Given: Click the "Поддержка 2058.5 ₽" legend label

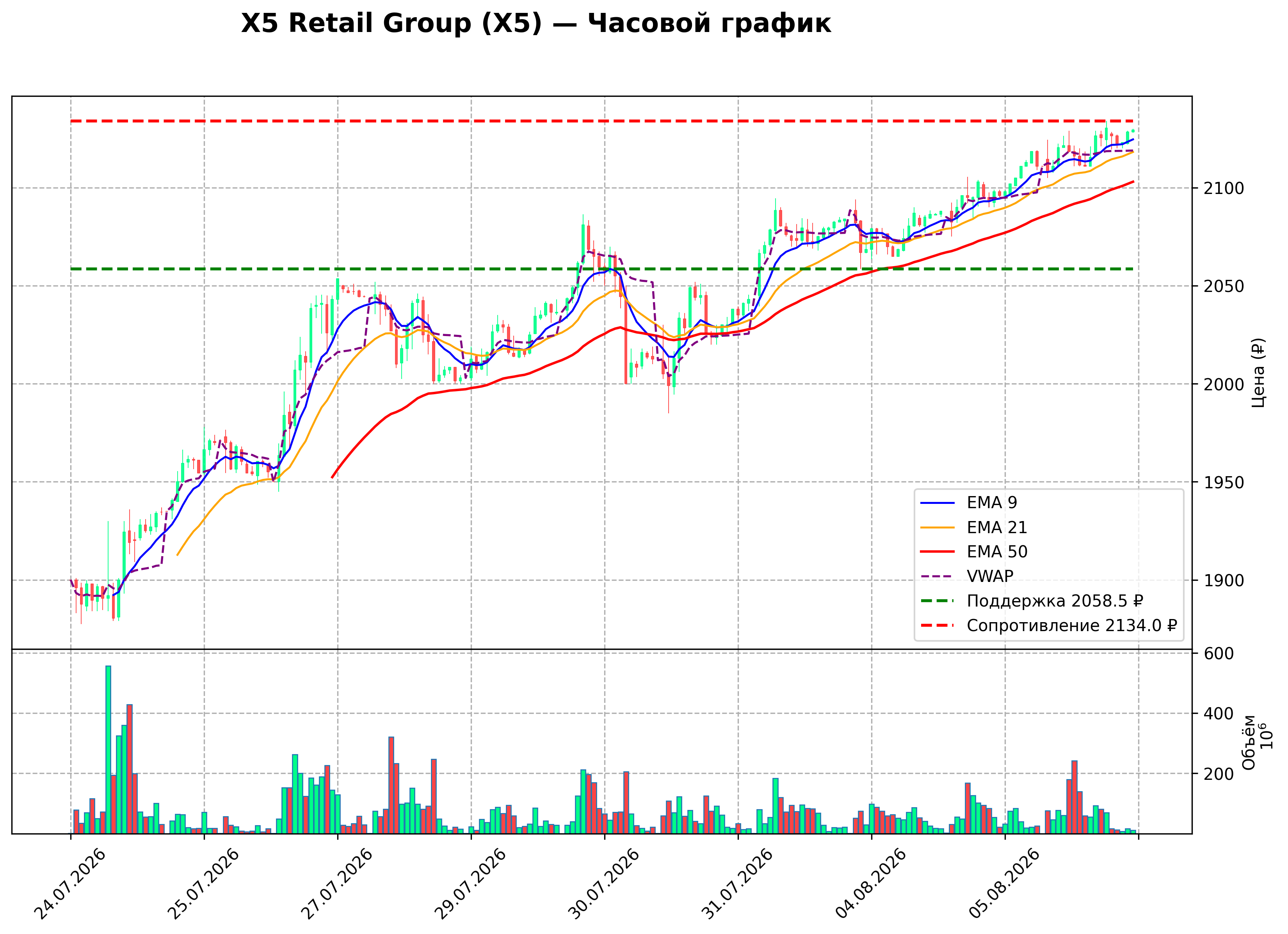Looking at the screenshot, I should click(1055, 601).
